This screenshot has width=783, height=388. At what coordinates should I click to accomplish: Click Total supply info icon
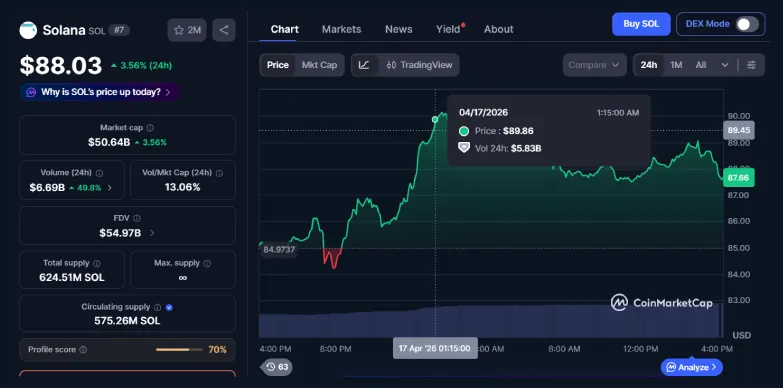pyautogui.click(x=97, y=263)
